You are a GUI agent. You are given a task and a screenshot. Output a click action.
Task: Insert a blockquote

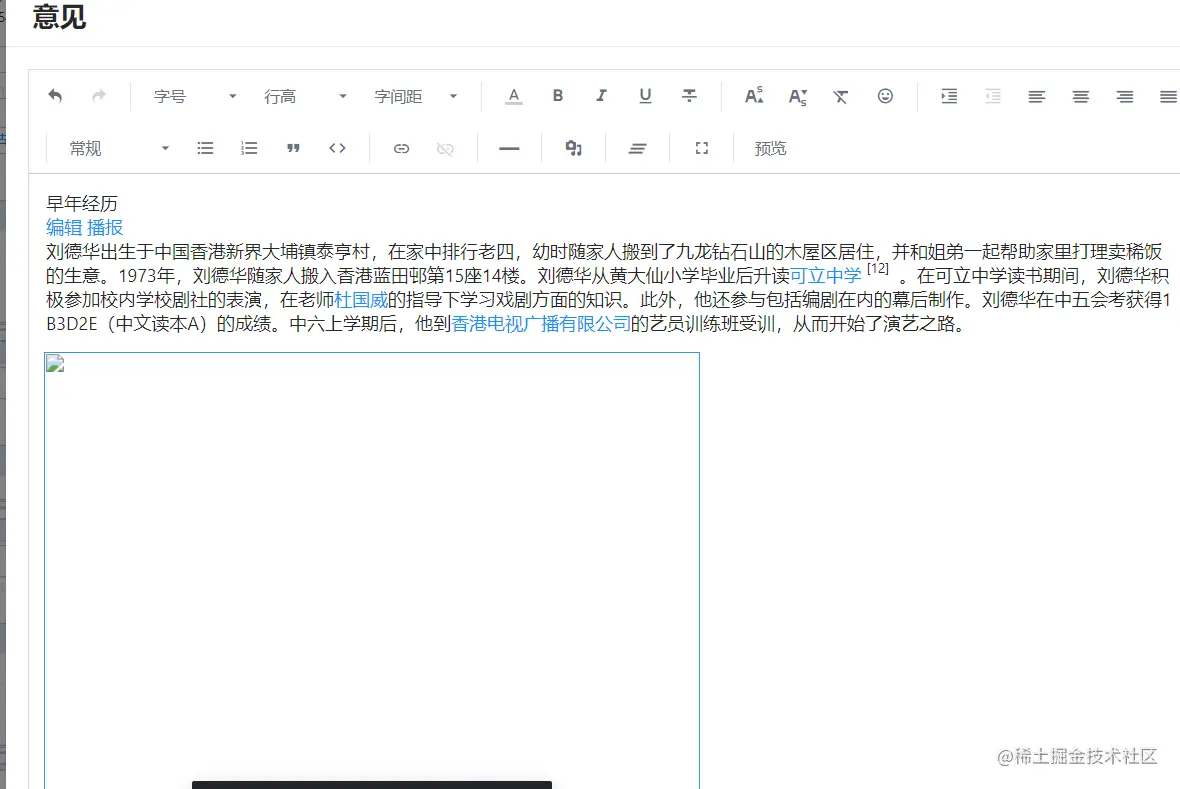[293, 148]
